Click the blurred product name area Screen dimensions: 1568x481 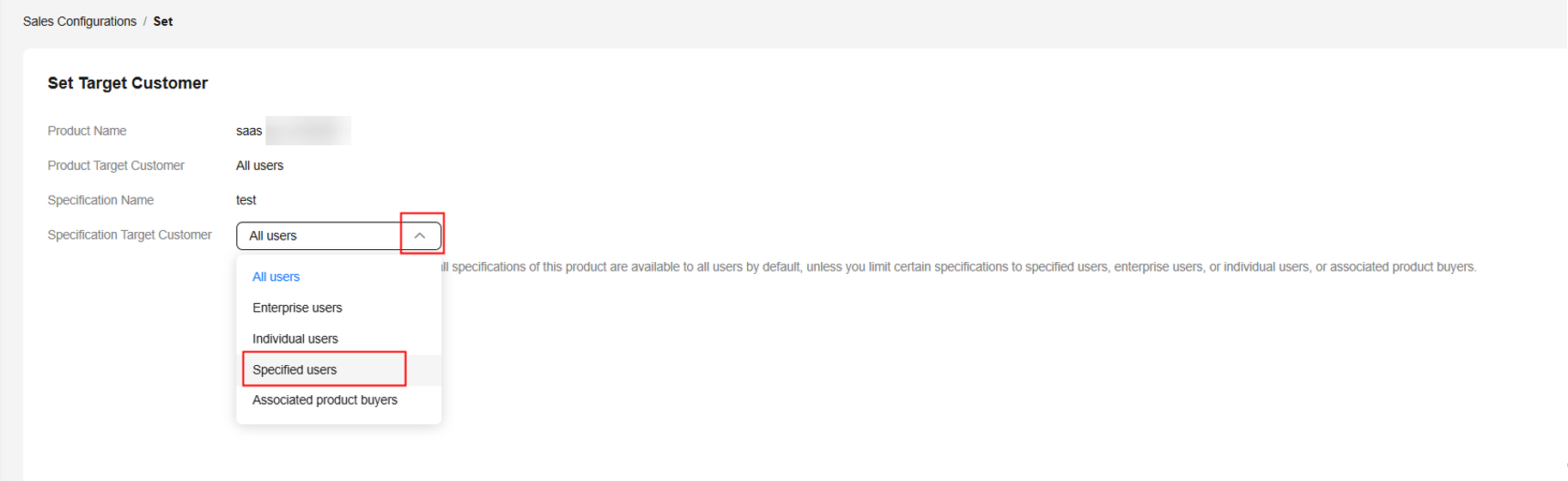308,131
